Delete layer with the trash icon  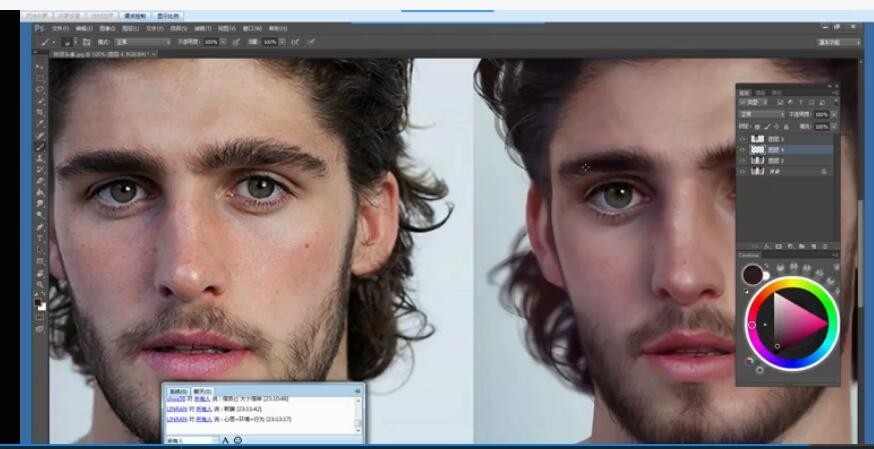click(x=826, y=246)
